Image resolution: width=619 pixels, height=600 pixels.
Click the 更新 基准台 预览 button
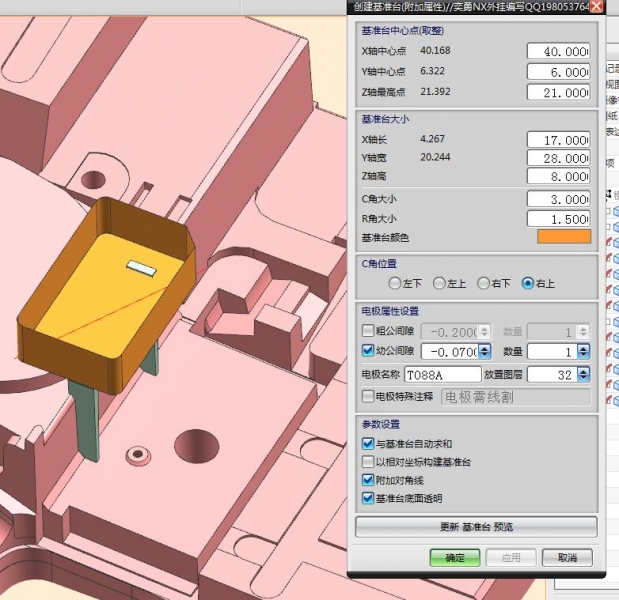pyautogui.click(x=476, y=527)
